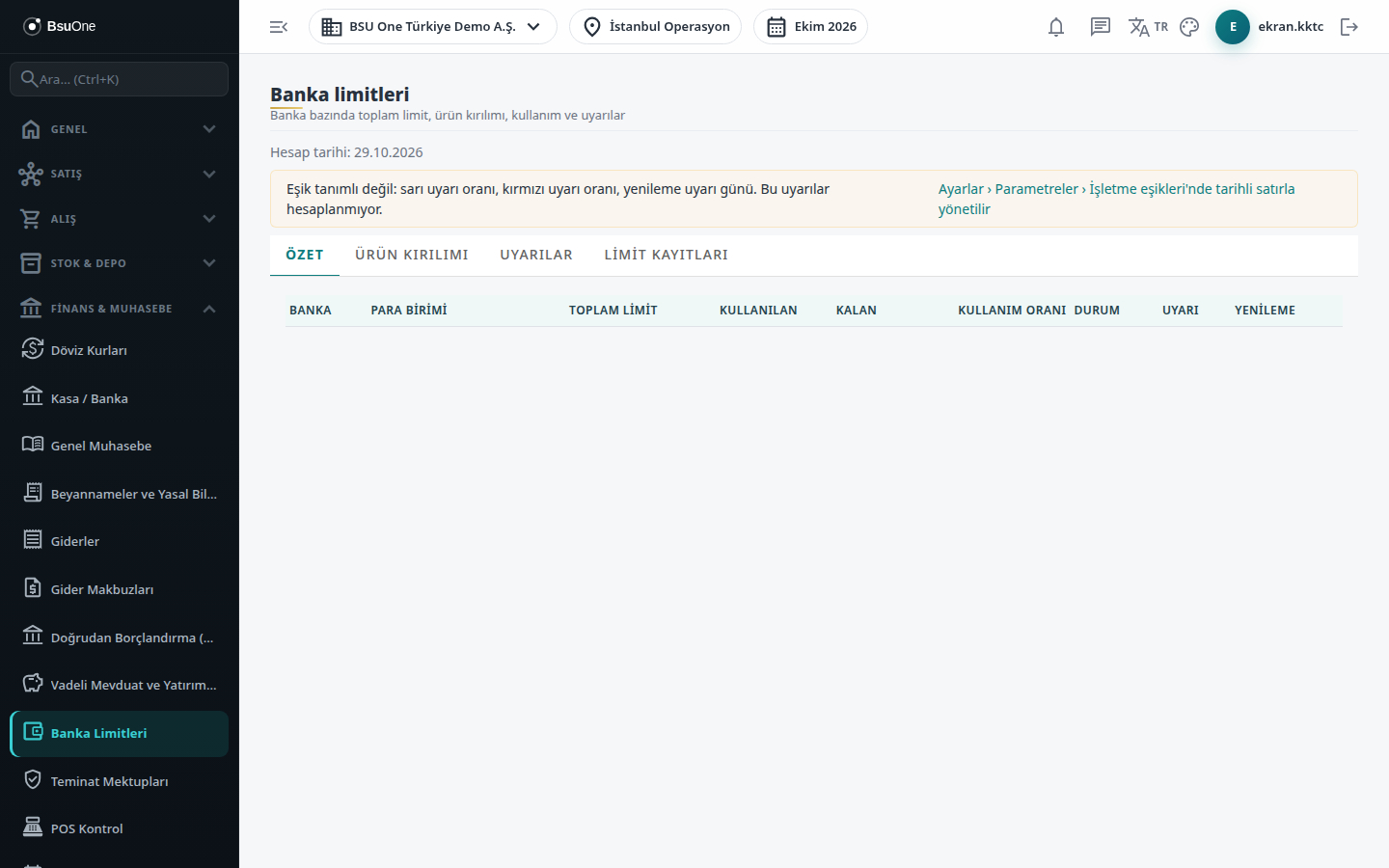The height and width of the screenshot is (868, 1389).
Task: Open Kasa / Banka page
Action: (x=120, y=398)
